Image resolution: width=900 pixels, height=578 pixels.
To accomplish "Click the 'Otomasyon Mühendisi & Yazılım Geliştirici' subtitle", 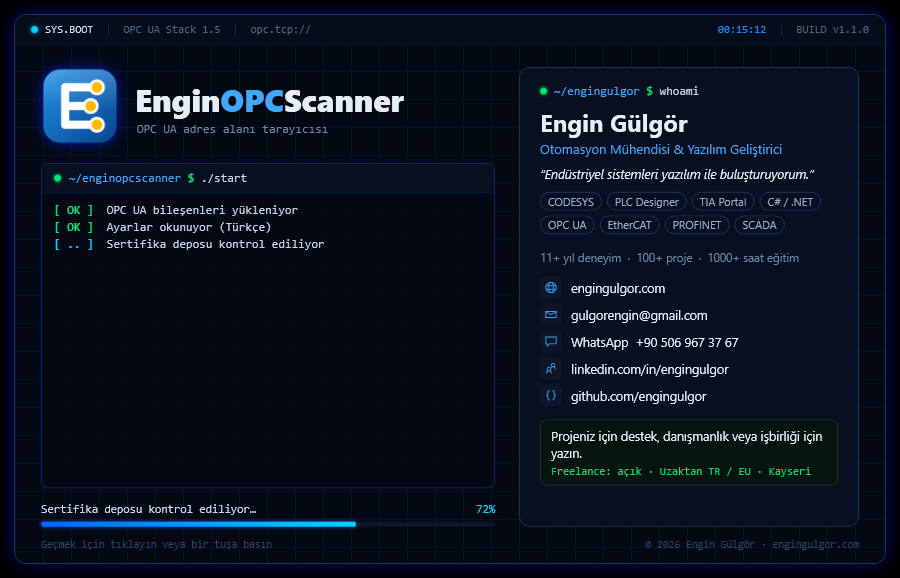I will 661,149.
